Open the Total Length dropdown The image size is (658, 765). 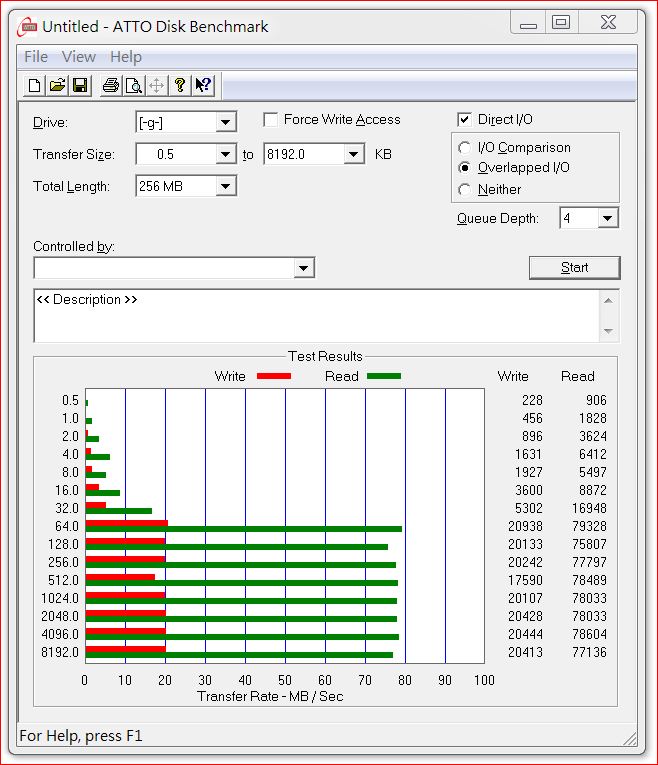point(226,186)
